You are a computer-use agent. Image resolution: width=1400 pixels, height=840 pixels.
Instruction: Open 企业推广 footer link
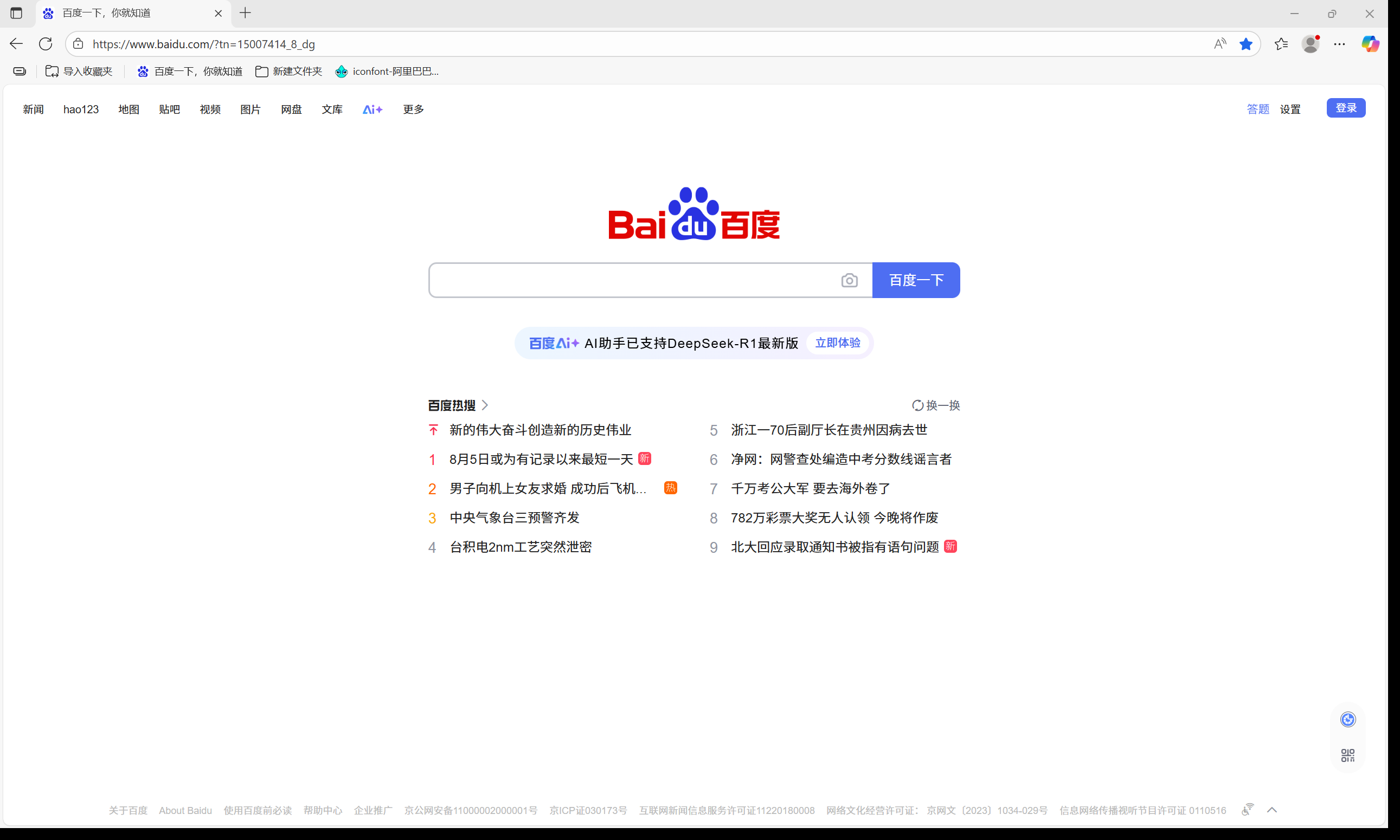click(373, 811)
